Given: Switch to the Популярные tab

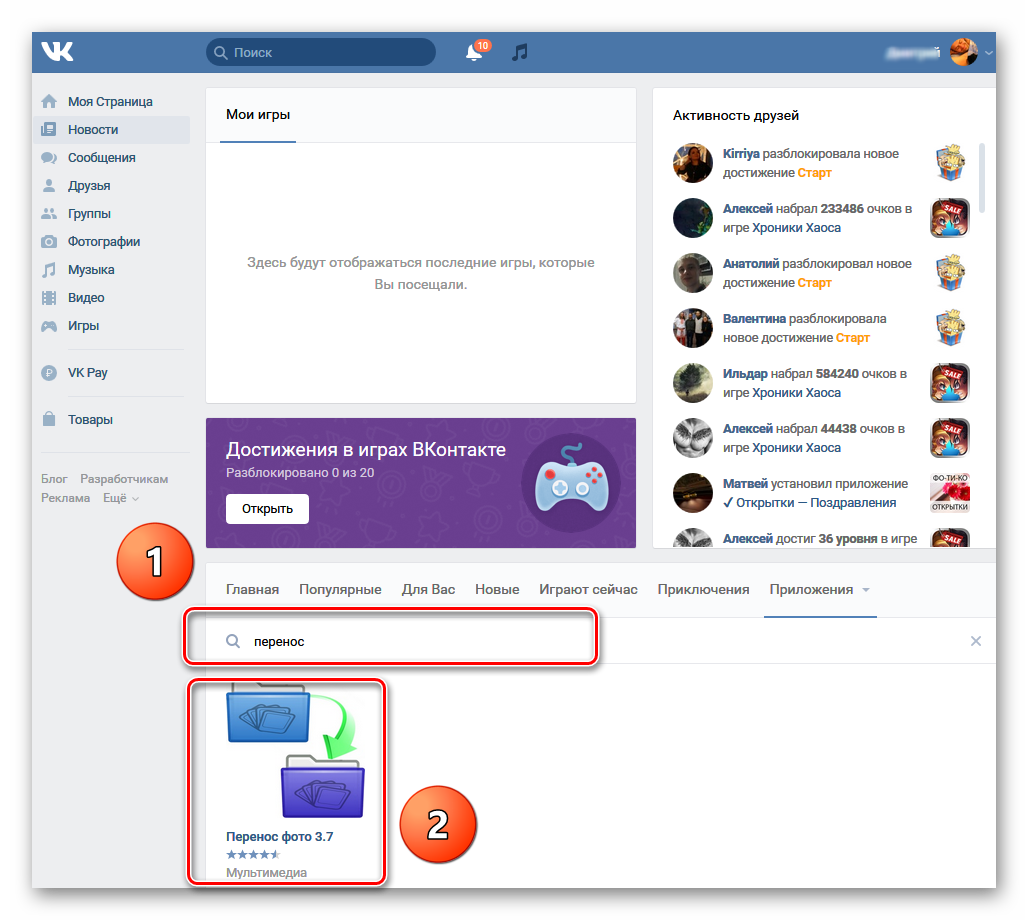Looking at the screenshot, I should (340, 590).
